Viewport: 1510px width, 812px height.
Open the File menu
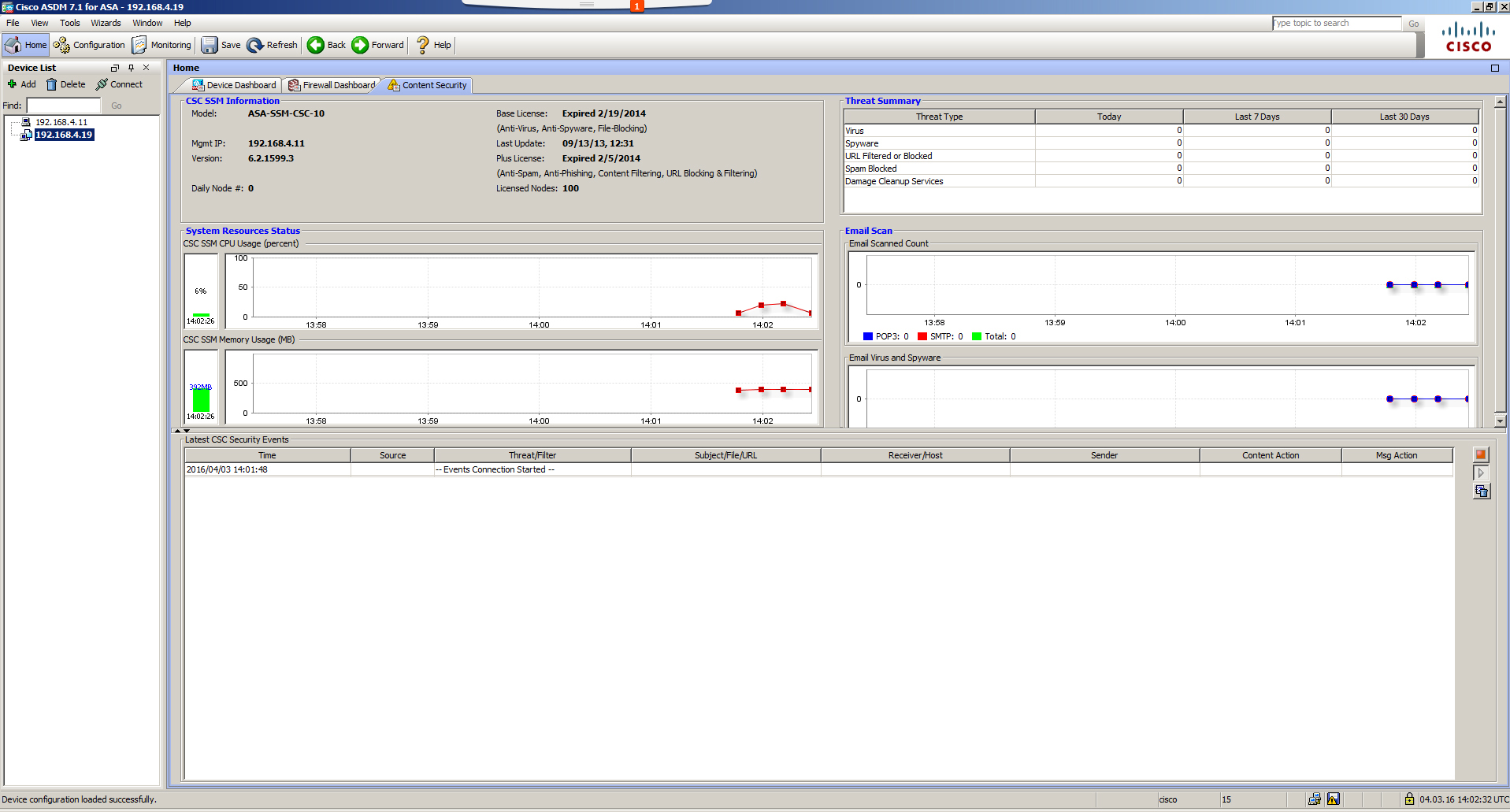coord(13,23)
